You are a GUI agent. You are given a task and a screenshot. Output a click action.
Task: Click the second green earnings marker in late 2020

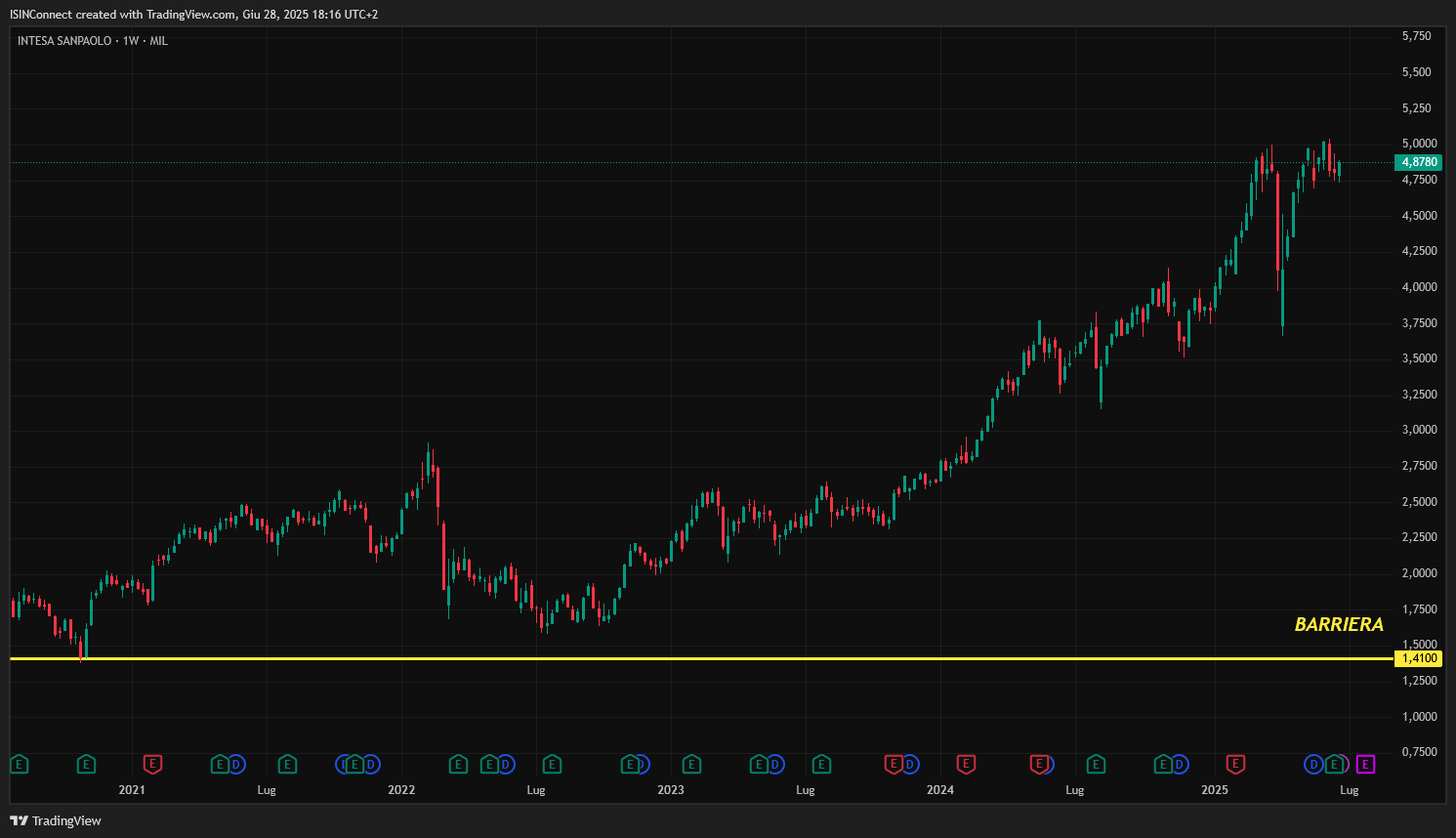click(x=86, y=764)
